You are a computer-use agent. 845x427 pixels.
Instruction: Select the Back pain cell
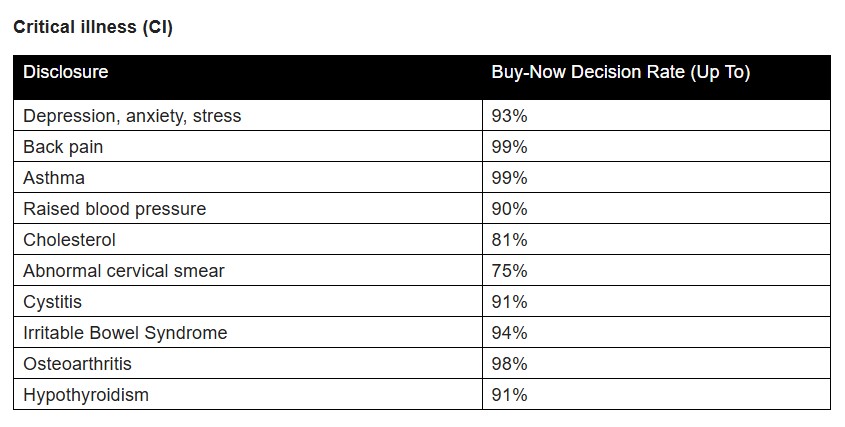tap(63, 147)
